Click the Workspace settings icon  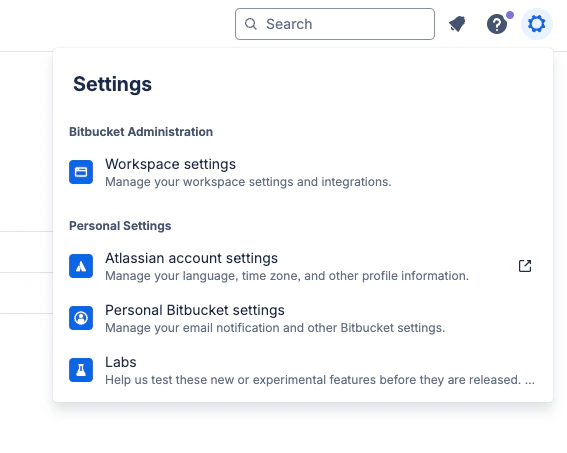tap(81, 172)
